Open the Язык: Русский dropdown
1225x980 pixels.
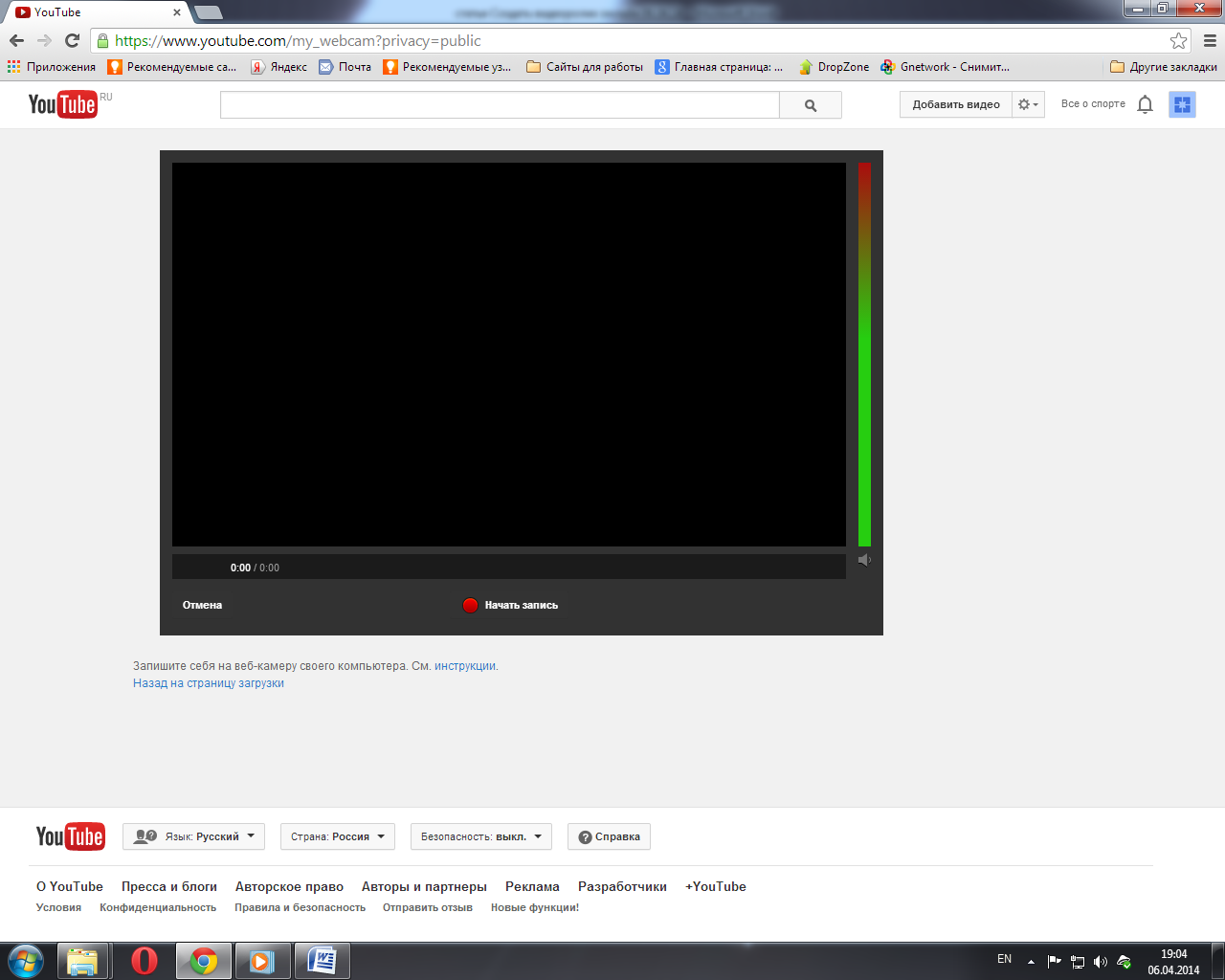[x=194, y=836]
